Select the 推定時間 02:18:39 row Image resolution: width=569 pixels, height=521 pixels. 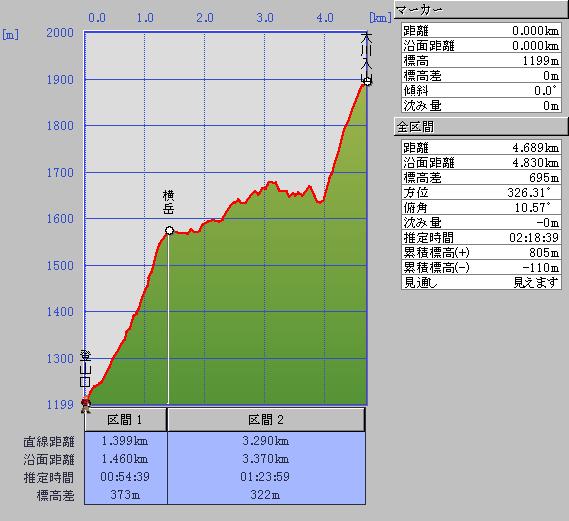coord(481,238)
